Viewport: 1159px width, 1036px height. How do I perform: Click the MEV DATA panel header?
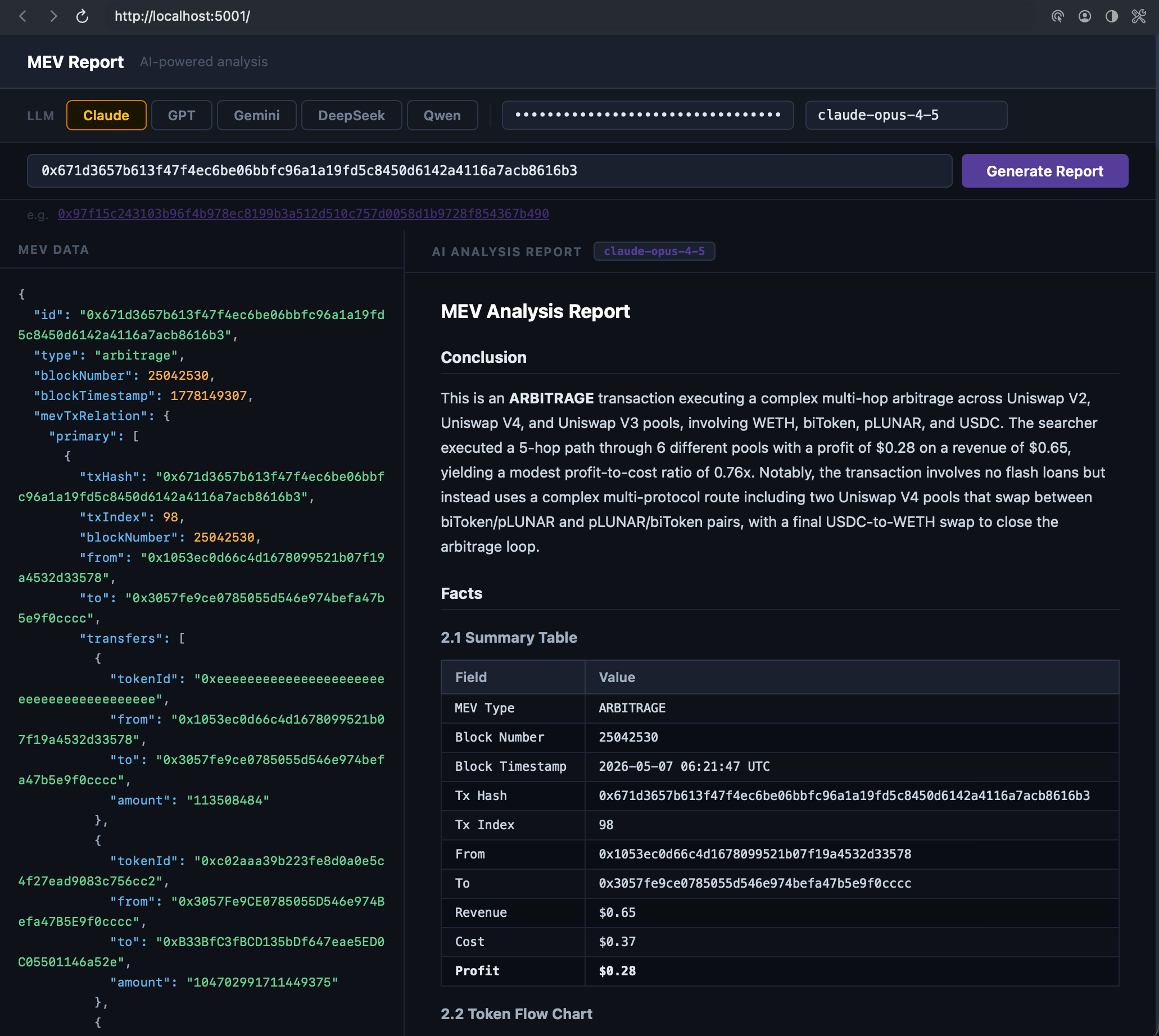pos(53,249)
